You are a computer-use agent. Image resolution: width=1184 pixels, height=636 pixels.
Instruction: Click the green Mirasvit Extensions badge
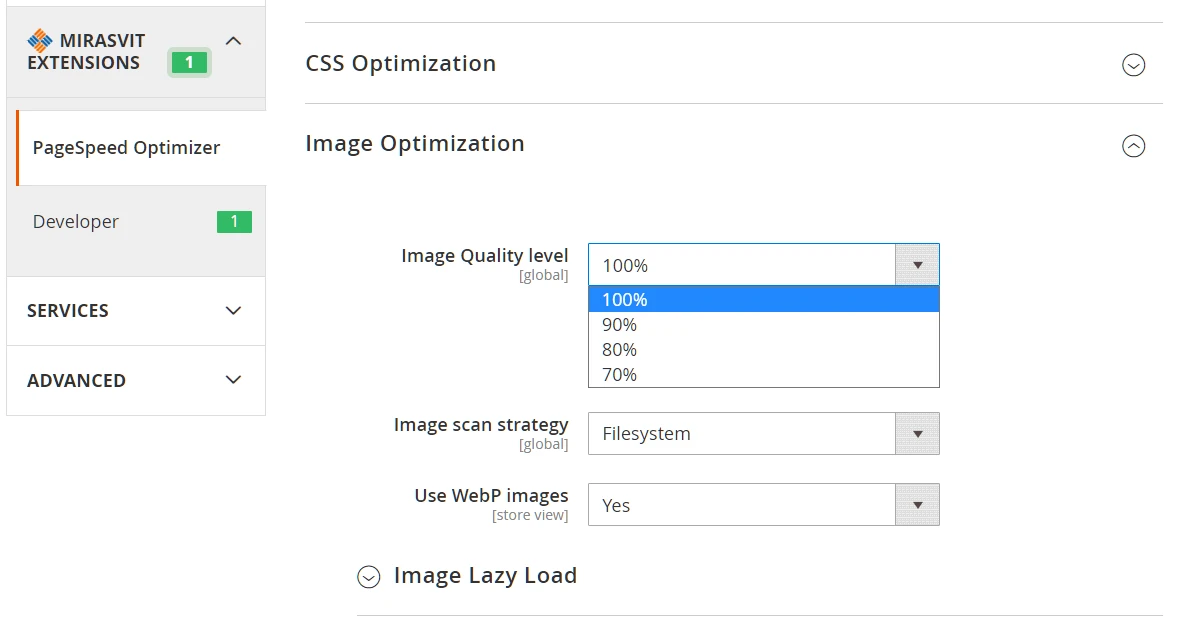click(x=189, y=63)
